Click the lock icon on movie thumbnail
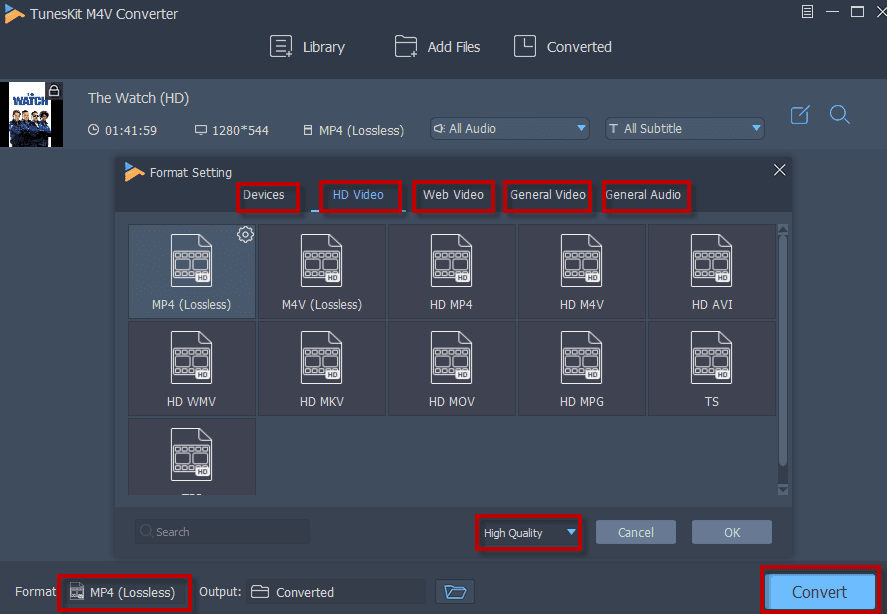The height and width of the screenshot is (614, 887). (x=54, y=91)
